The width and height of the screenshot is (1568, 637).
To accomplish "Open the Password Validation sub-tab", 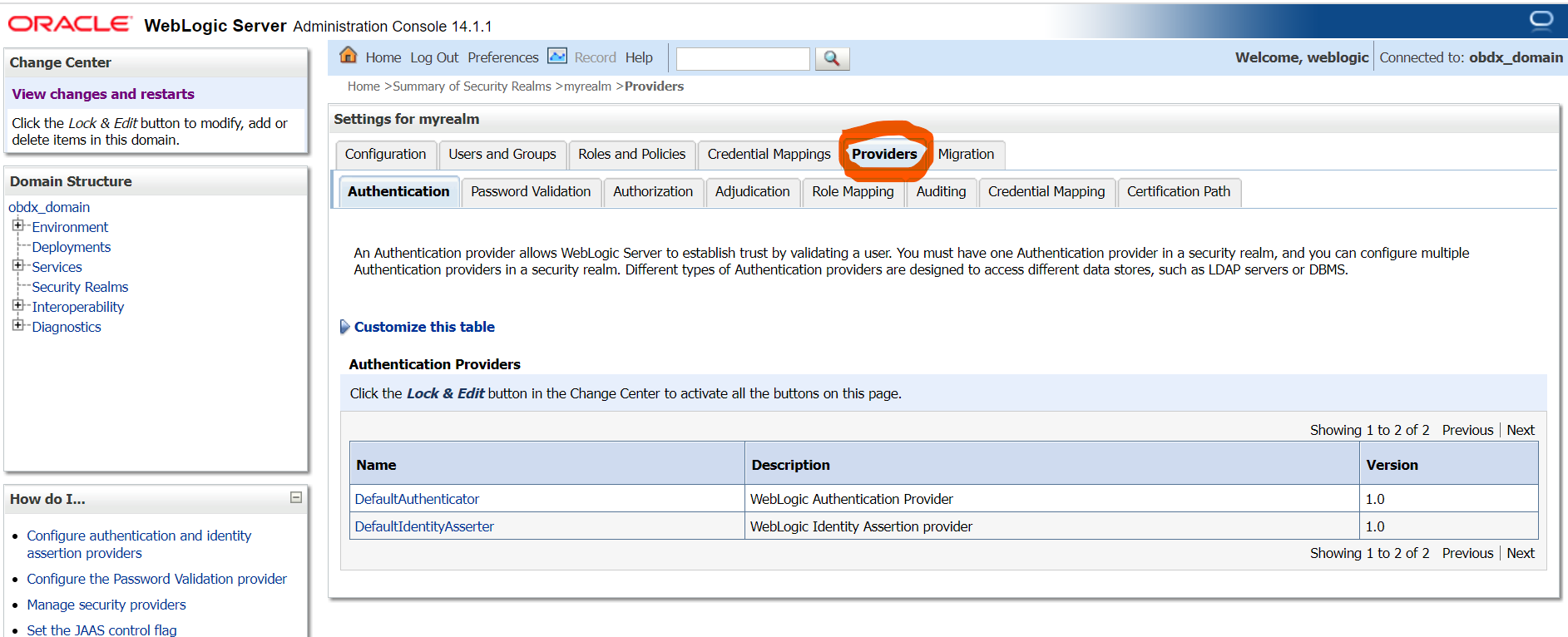I will pos(531,192).
